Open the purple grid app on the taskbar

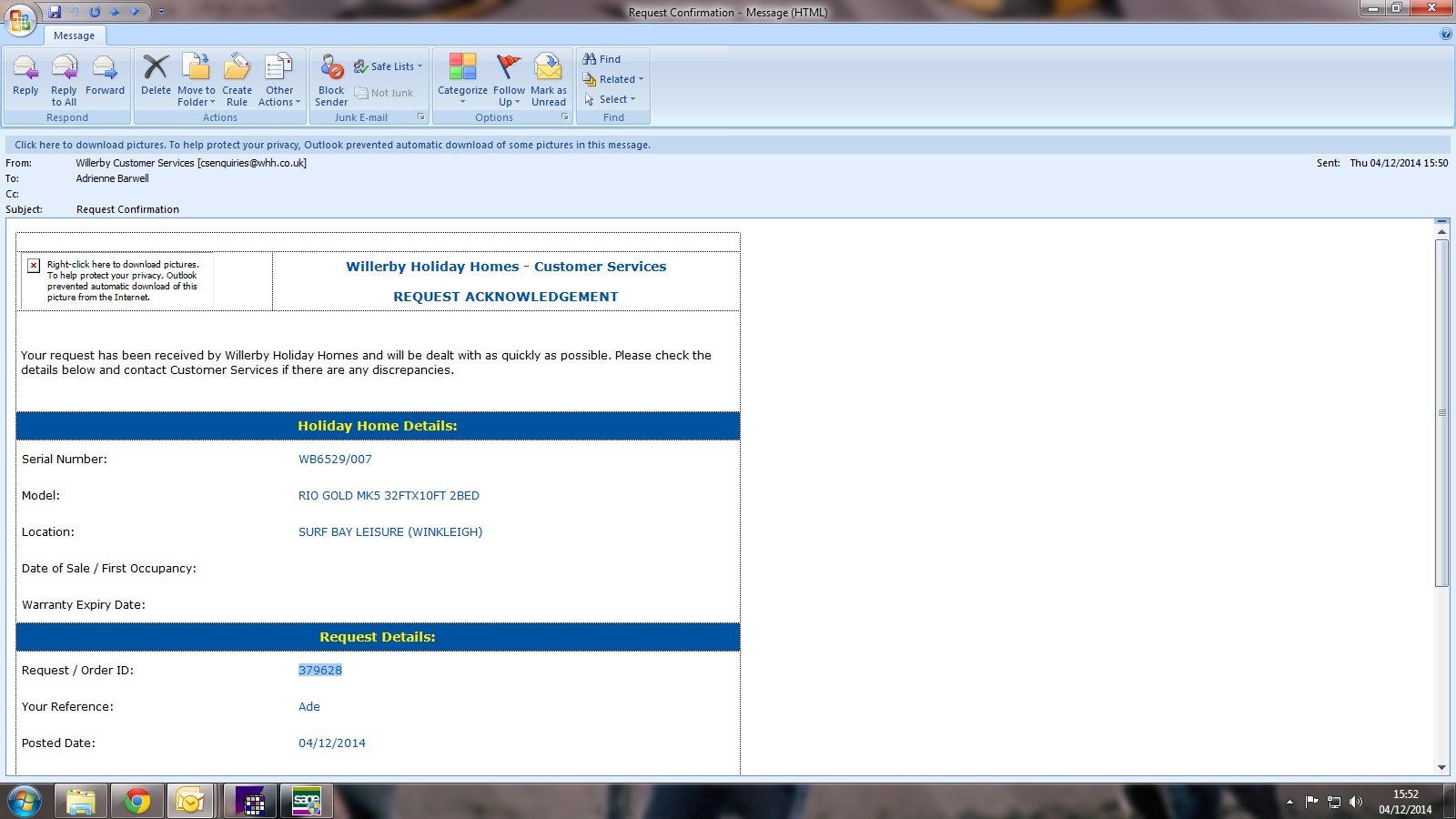click(250, 801)
